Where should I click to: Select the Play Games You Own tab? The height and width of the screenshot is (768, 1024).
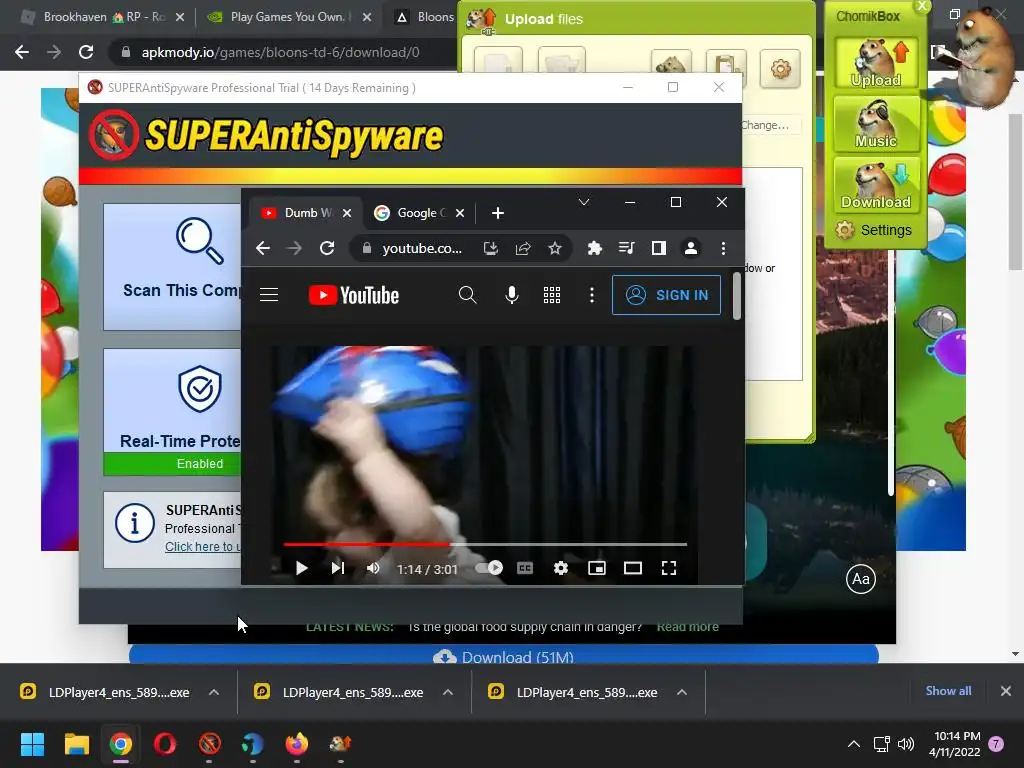point(287,17)
